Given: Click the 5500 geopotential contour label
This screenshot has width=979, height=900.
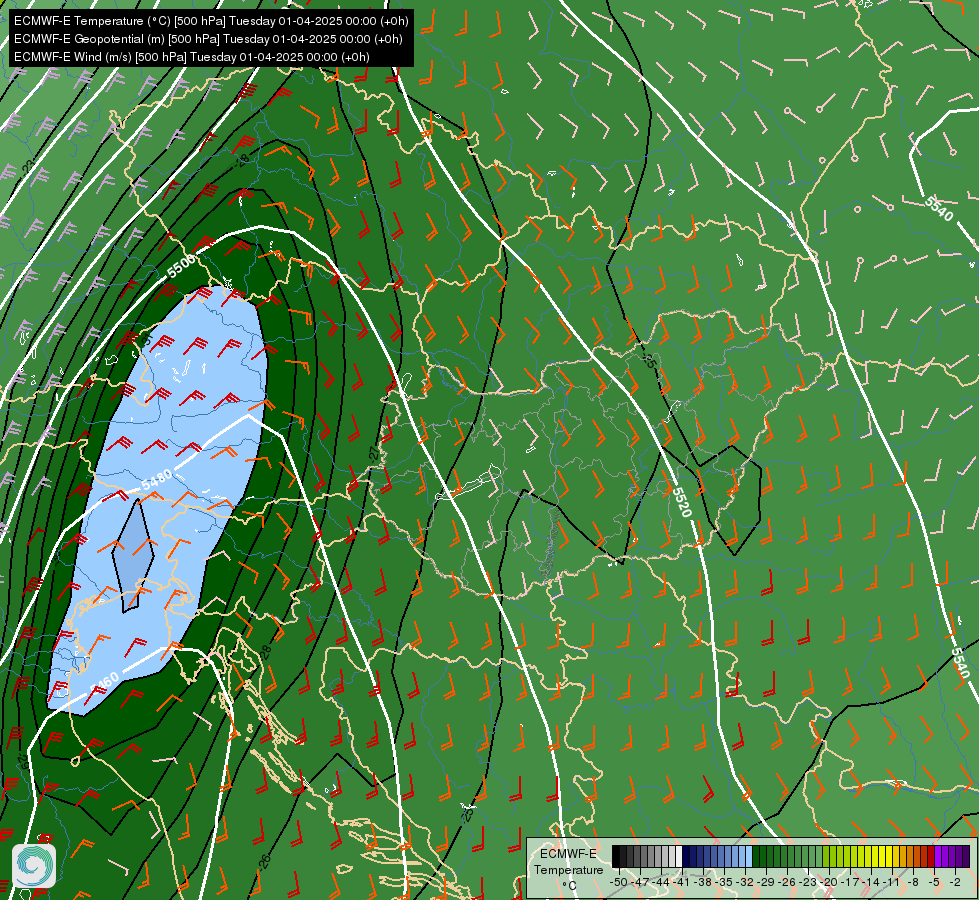Looking at the screenshot, I should click(x=181, y=265).
